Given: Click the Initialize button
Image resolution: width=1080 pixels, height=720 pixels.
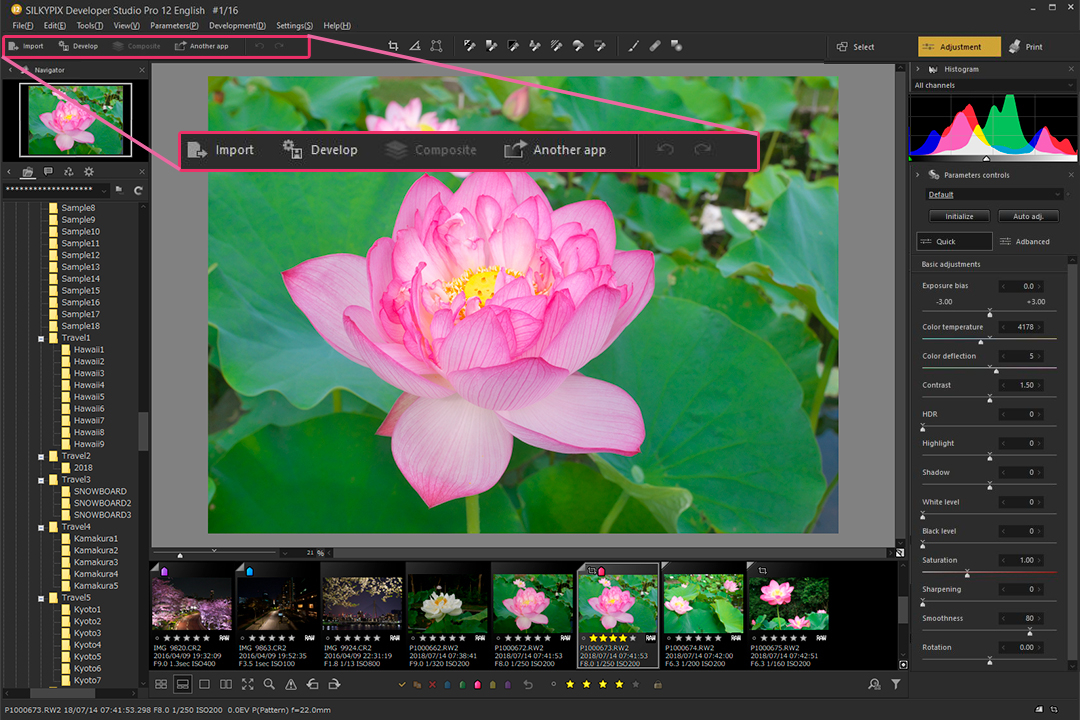Looking at the screenshot, I should click(959, 216).
